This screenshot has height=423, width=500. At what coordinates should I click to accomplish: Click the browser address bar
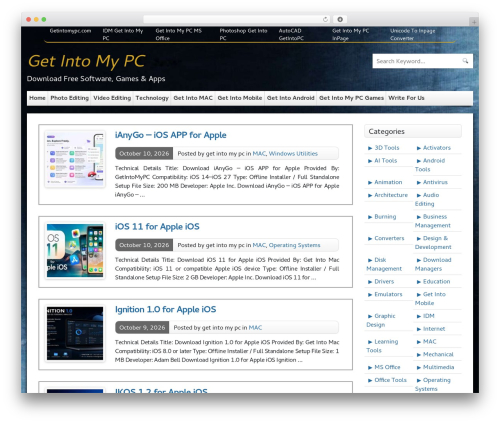click(x=237, y=19)
